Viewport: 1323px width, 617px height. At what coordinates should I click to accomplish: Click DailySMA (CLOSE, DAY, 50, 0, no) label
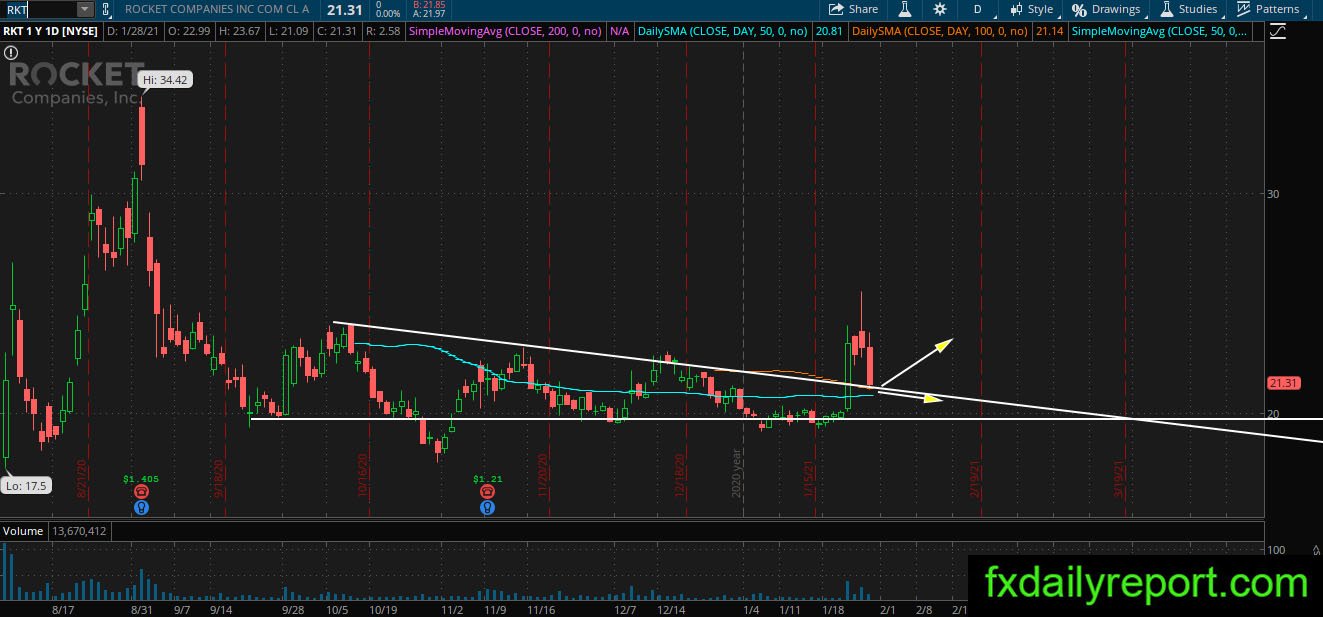725,31
